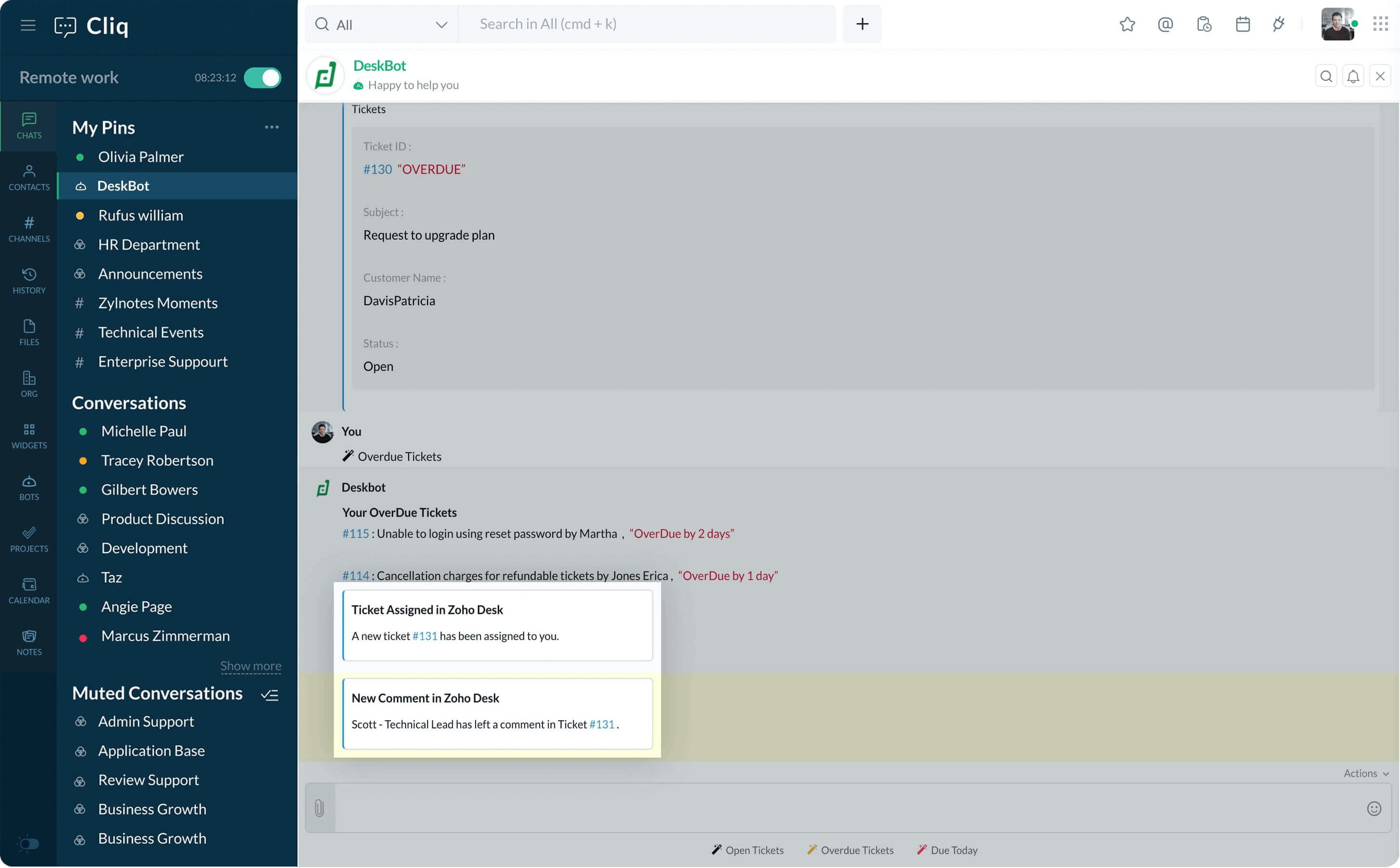The width and height of the screenshot is (1400, 868).
Task: Open the apps grid icon
Action: tap(1380, 24)
